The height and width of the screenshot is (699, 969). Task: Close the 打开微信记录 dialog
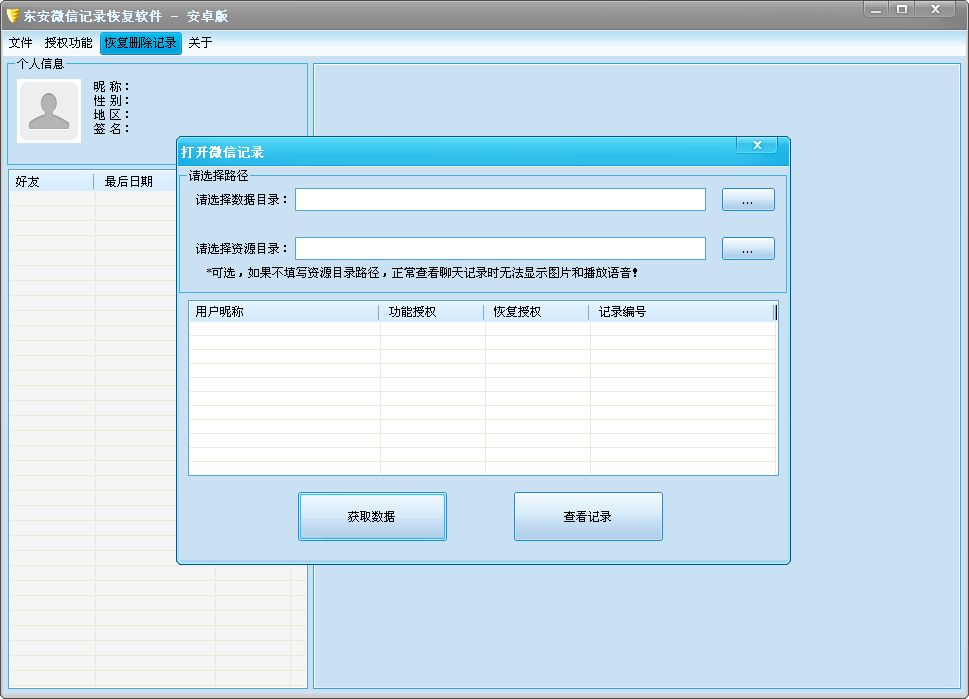[757, 146]
